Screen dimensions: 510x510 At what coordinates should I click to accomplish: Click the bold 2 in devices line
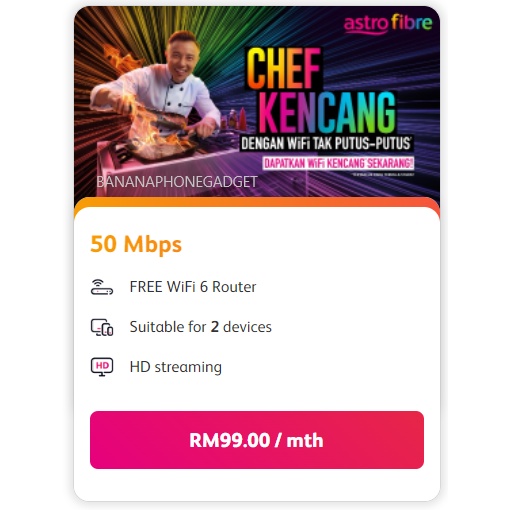(x=215, y=327)
